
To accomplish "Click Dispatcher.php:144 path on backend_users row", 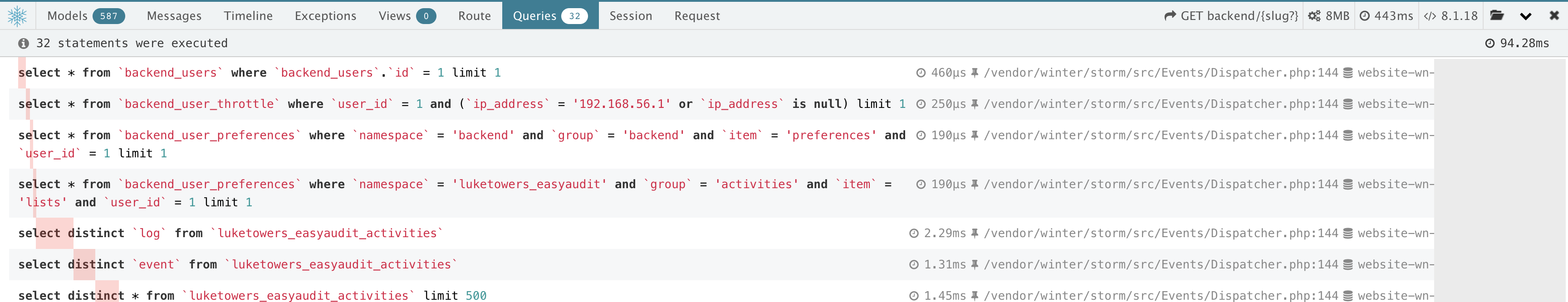I will 1161,73.
